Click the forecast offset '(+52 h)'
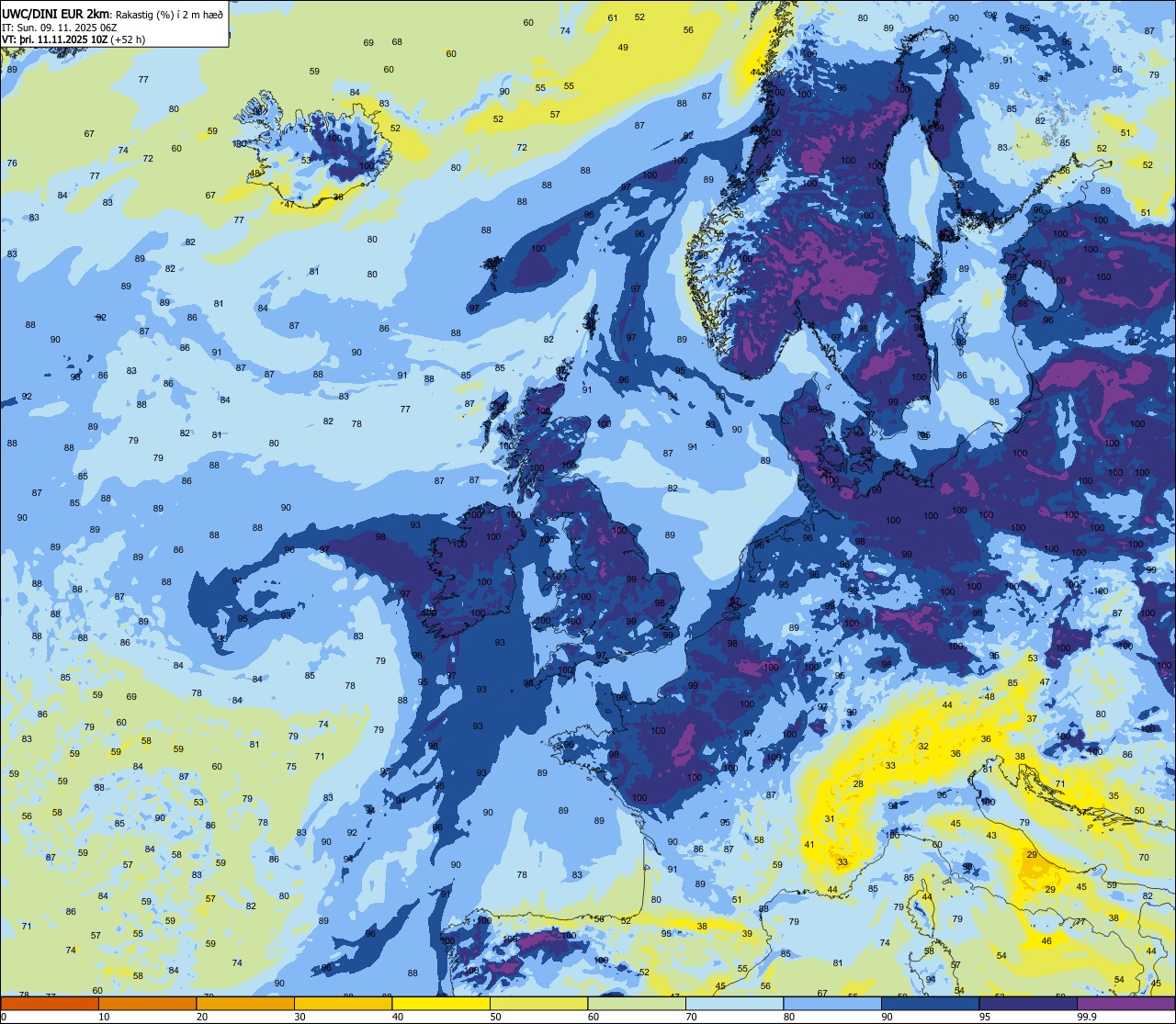The image size is (1176, 1024). pos(128,39)
